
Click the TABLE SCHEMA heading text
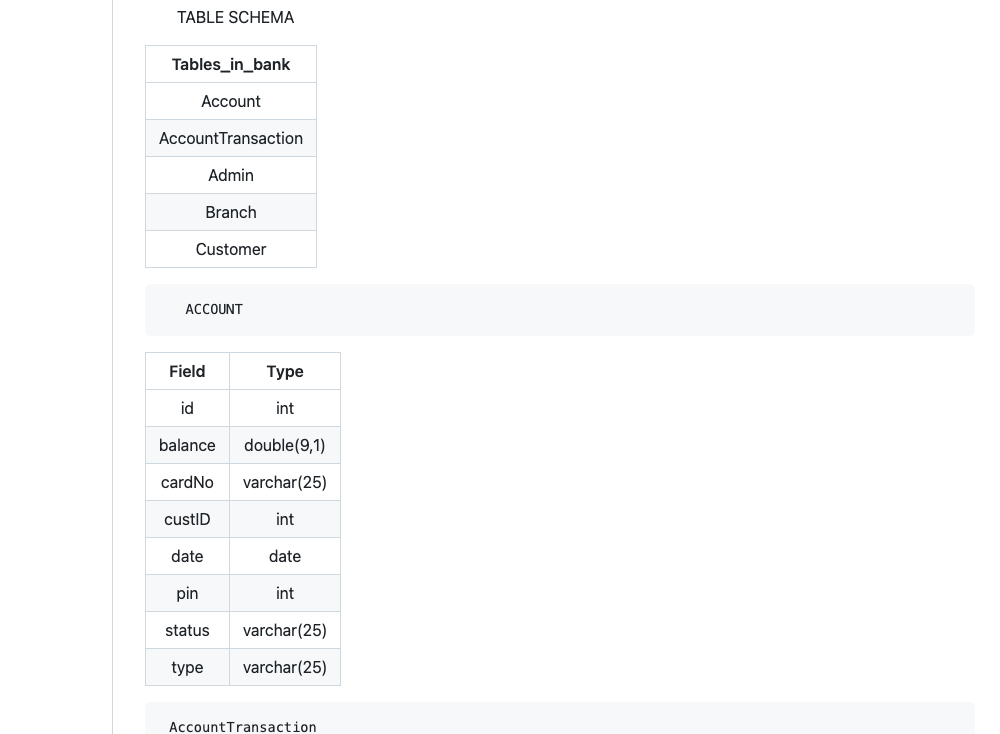click(x=235, y=18)
